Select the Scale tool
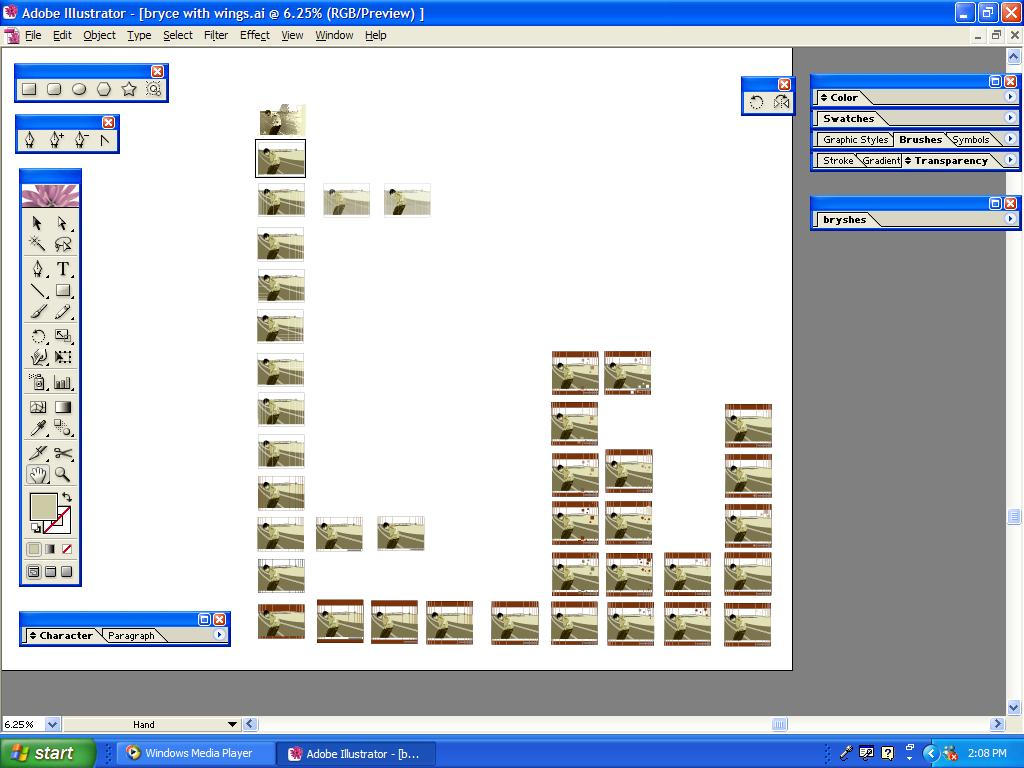 [x=63, y=336]
